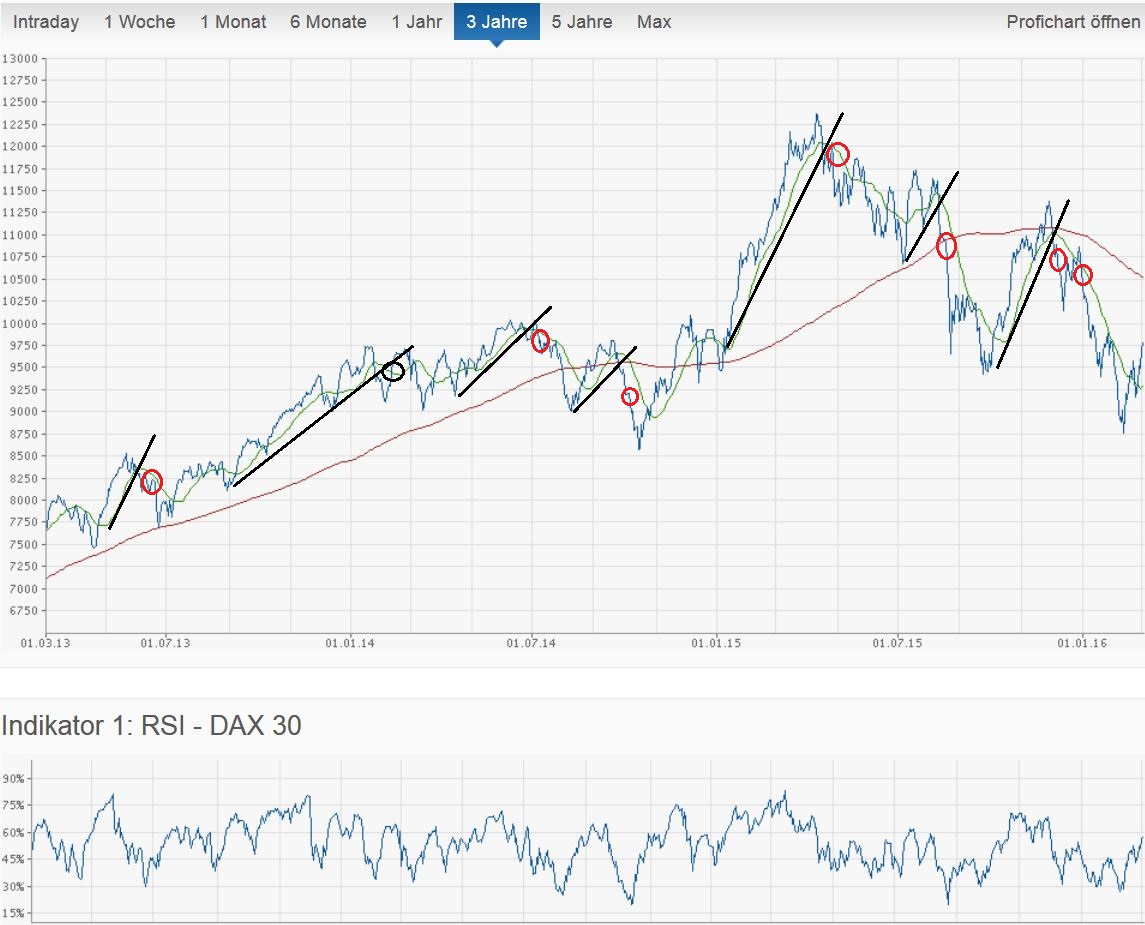Click the 9000 price axis value
The image size is (1145, 925).
(x=23, y=412)
